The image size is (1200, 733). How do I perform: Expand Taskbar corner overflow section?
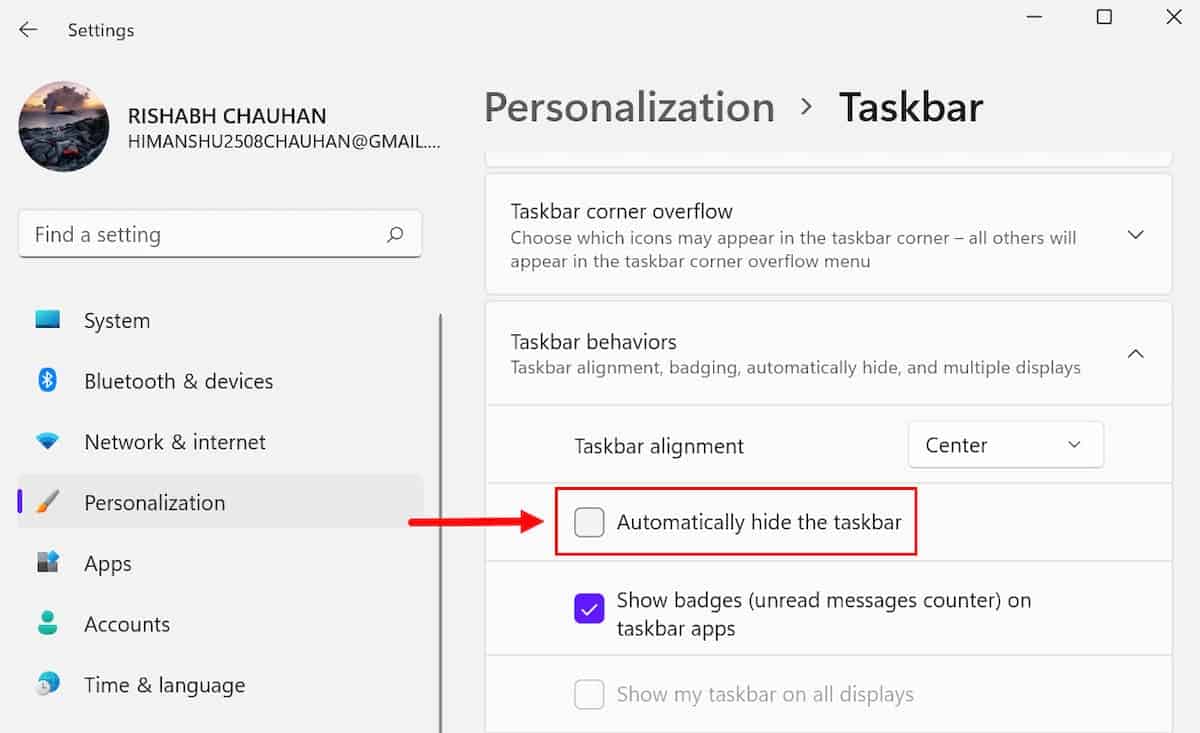click(x=1135, y=234)
